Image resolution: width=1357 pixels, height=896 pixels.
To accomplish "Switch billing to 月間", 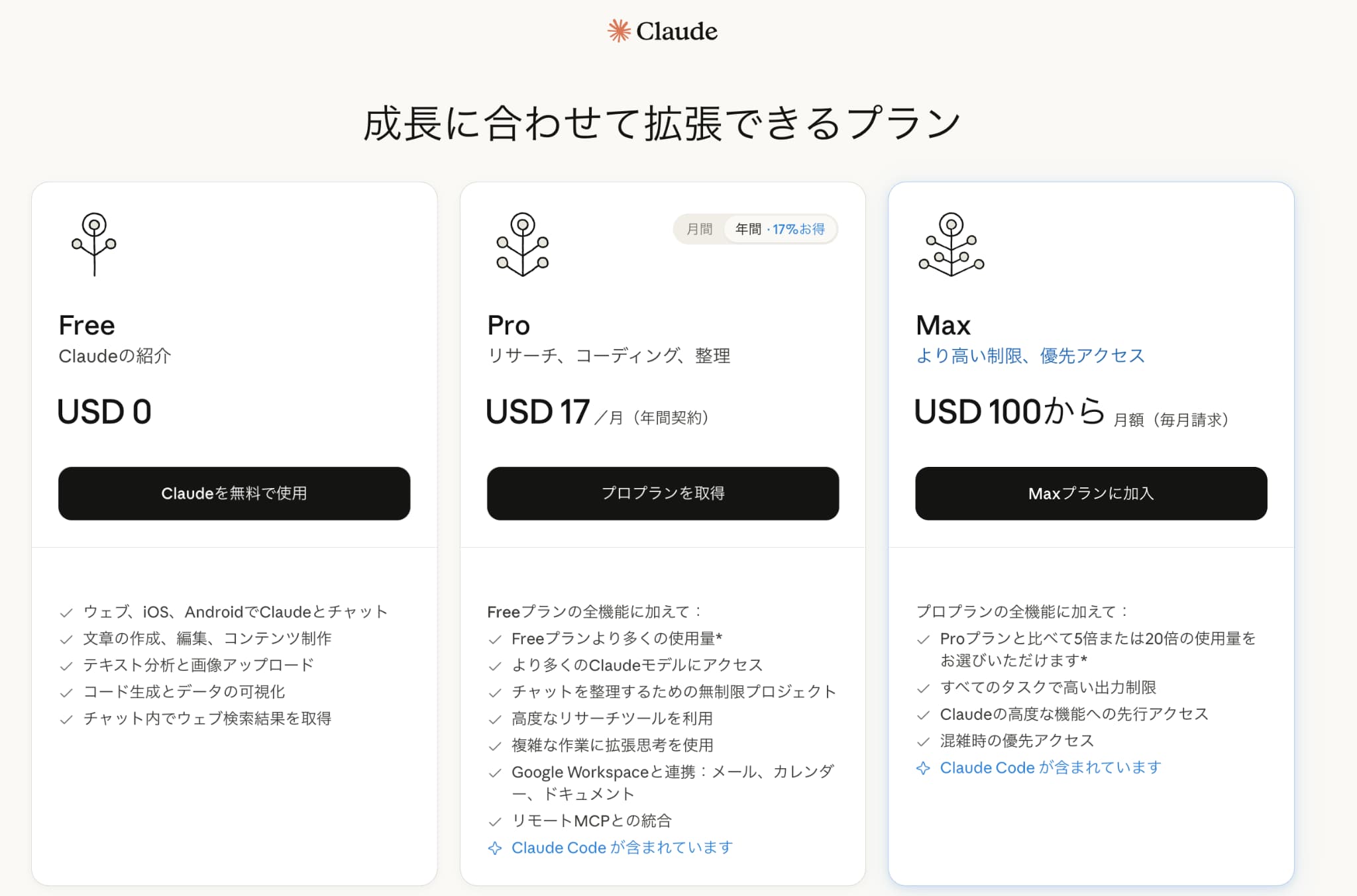I will point(700,229).
